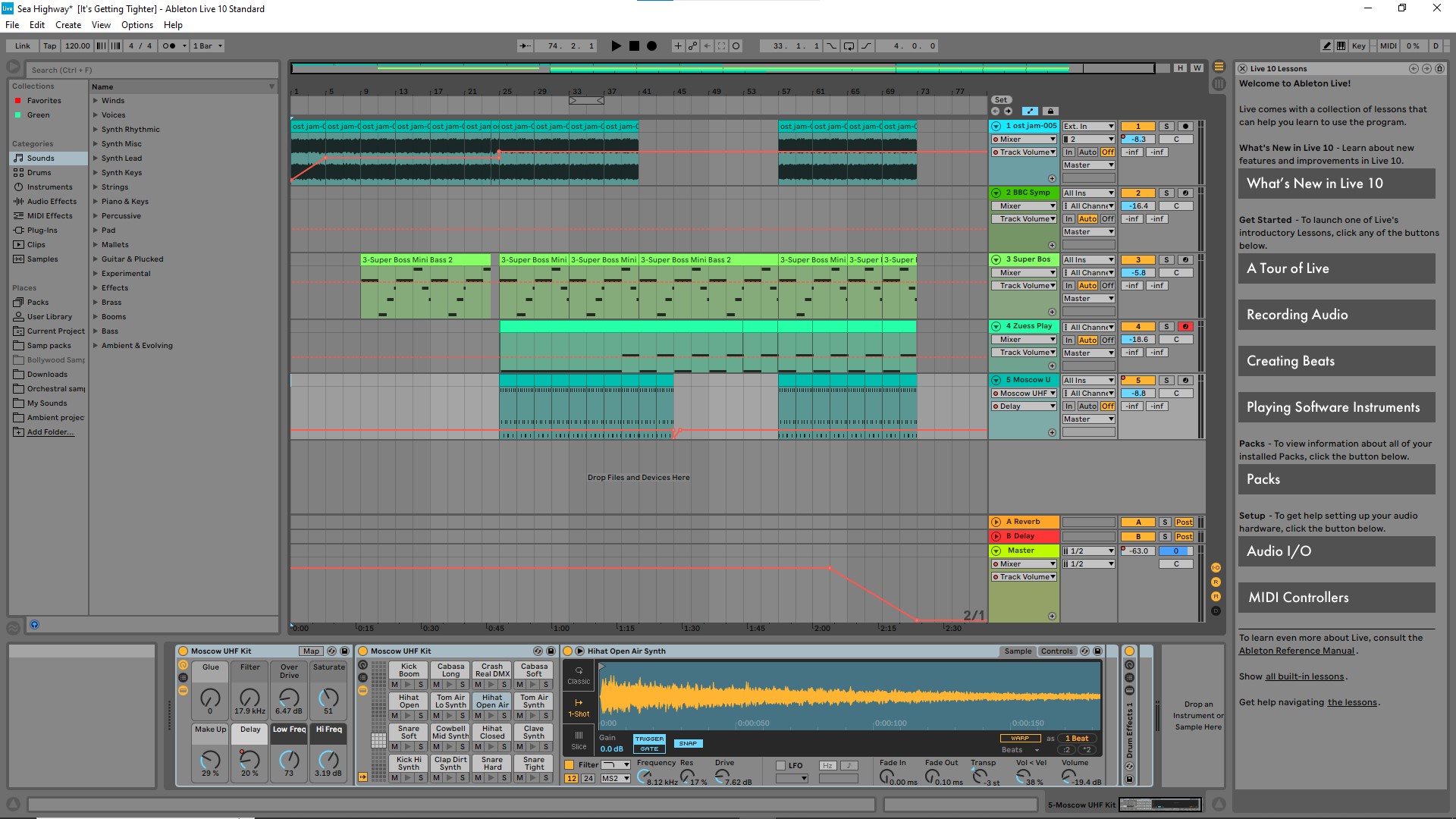Open Packs in browser places

tap(38, 303)
